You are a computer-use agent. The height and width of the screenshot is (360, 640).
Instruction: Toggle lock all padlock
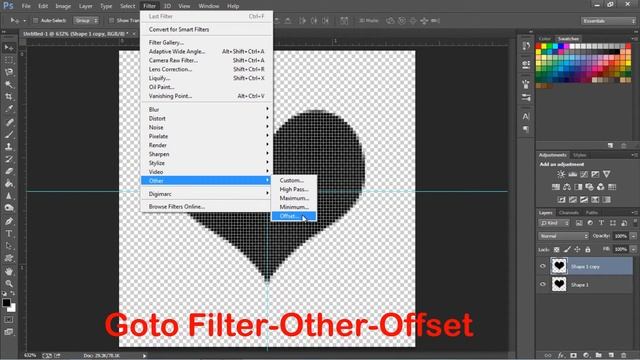[588, 249]
